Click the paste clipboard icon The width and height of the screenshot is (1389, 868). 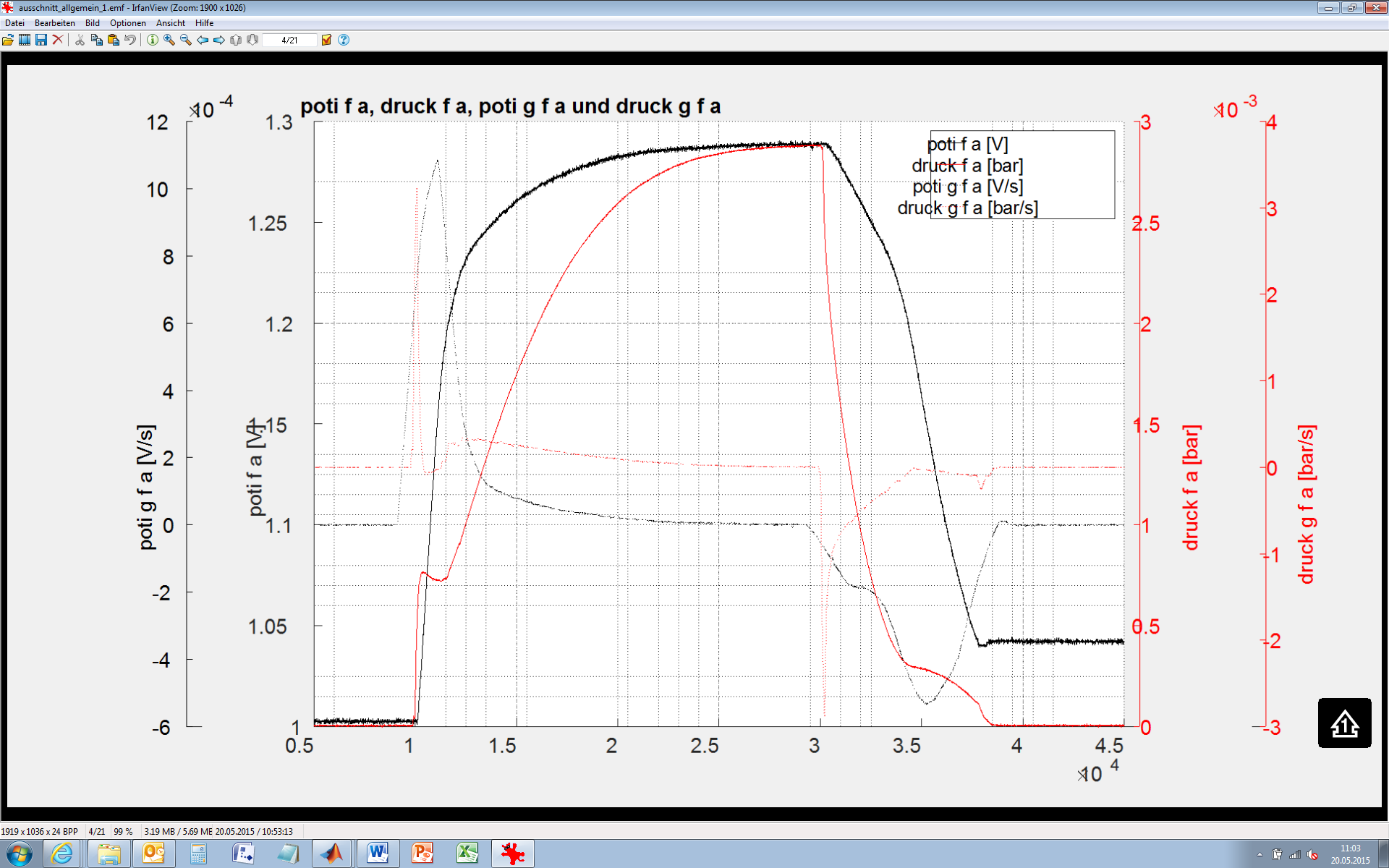click(x=113, y=40)
